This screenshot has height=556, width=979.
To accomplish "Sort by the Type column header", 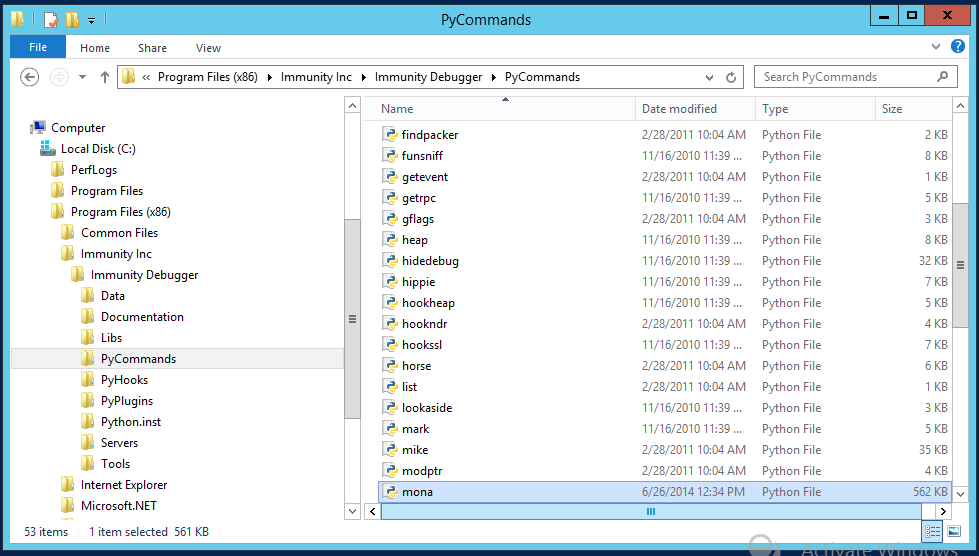I will [775, 109].
